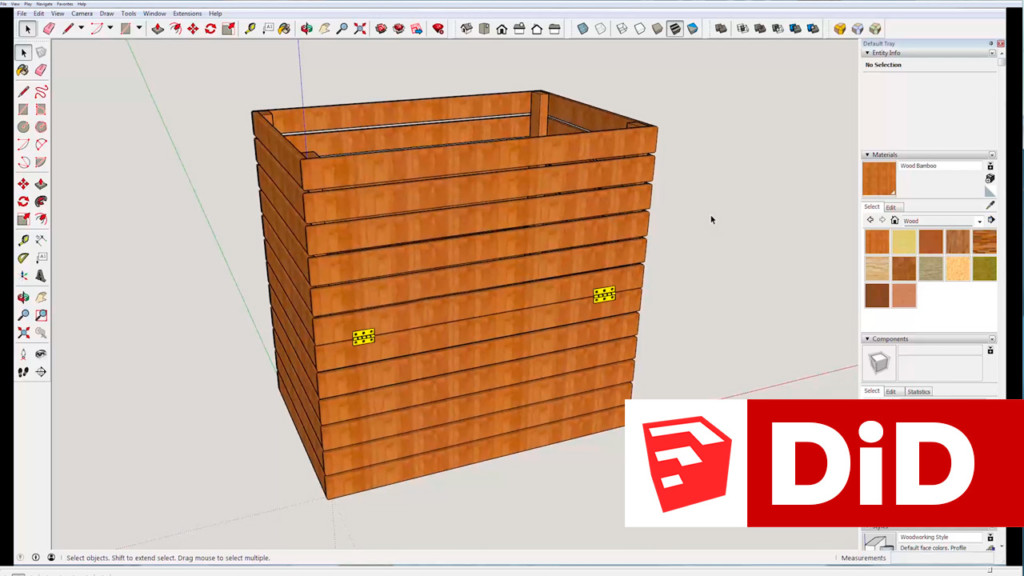Open the Window menu
Viewport: 1024px width, 576px height.
point(154,13)
